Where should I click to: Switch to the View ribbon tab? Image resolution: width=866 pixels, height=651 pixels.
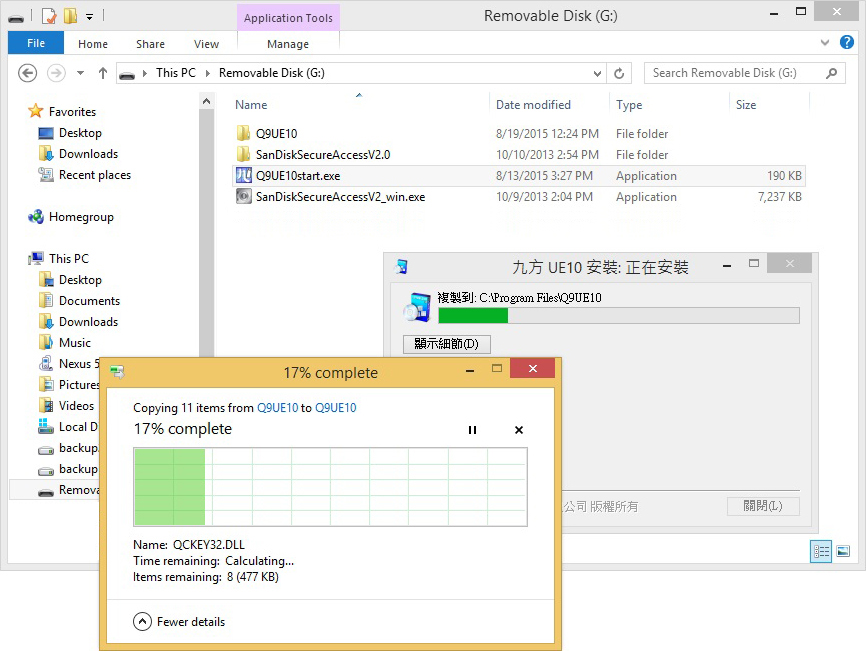pyautogui.click(x=206, y=44)
